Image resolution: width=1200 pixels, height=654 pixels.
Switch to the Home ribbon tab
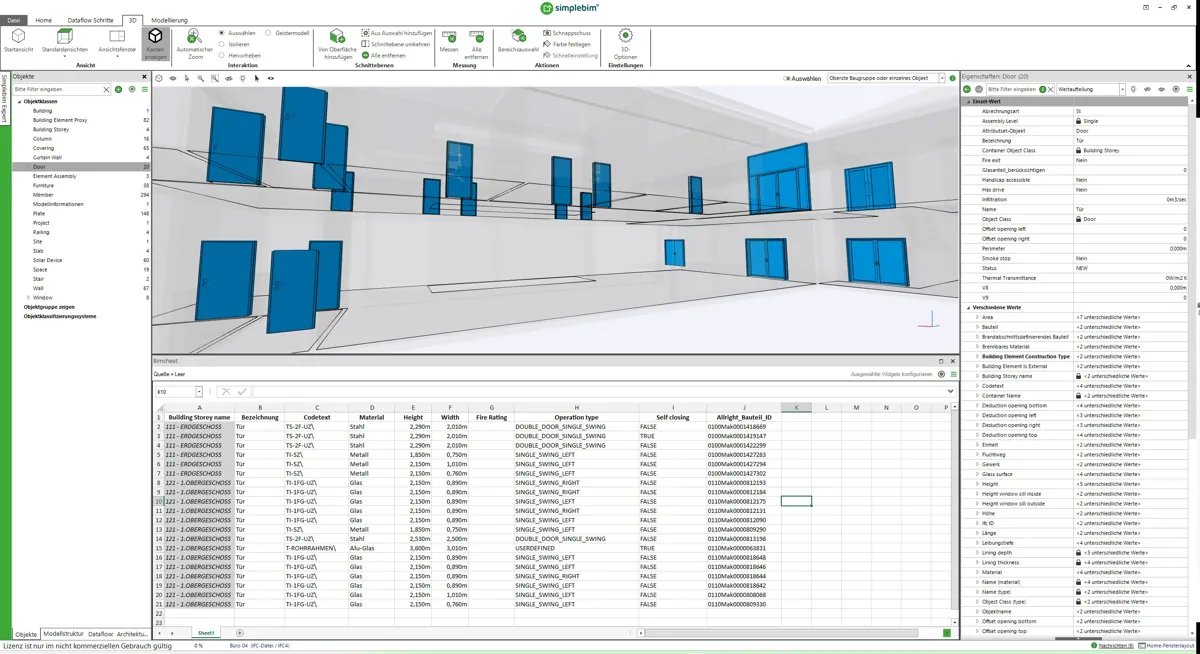pyautogui.click(x=44, y=20)
